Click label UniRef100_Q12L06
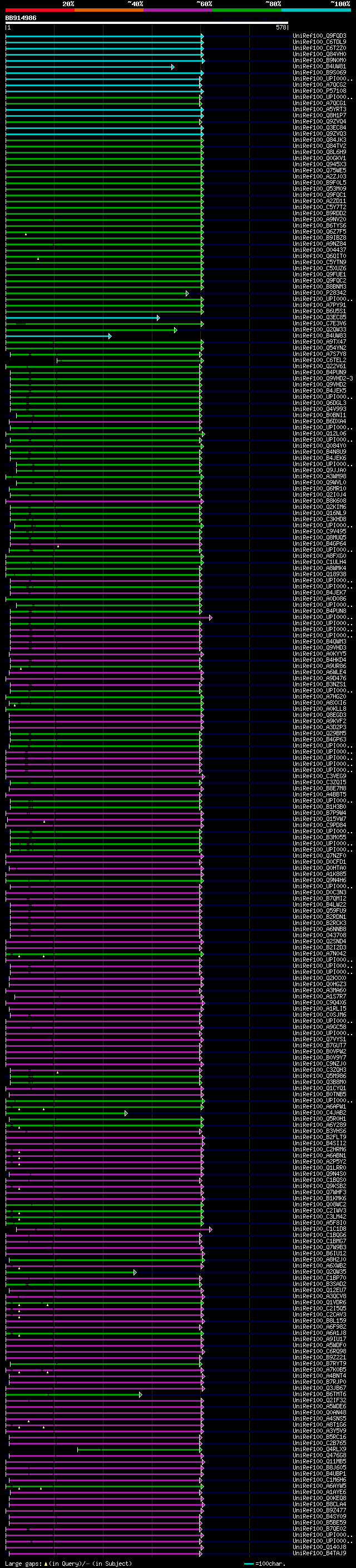The image size is (356, 1568). coord(319,433)
